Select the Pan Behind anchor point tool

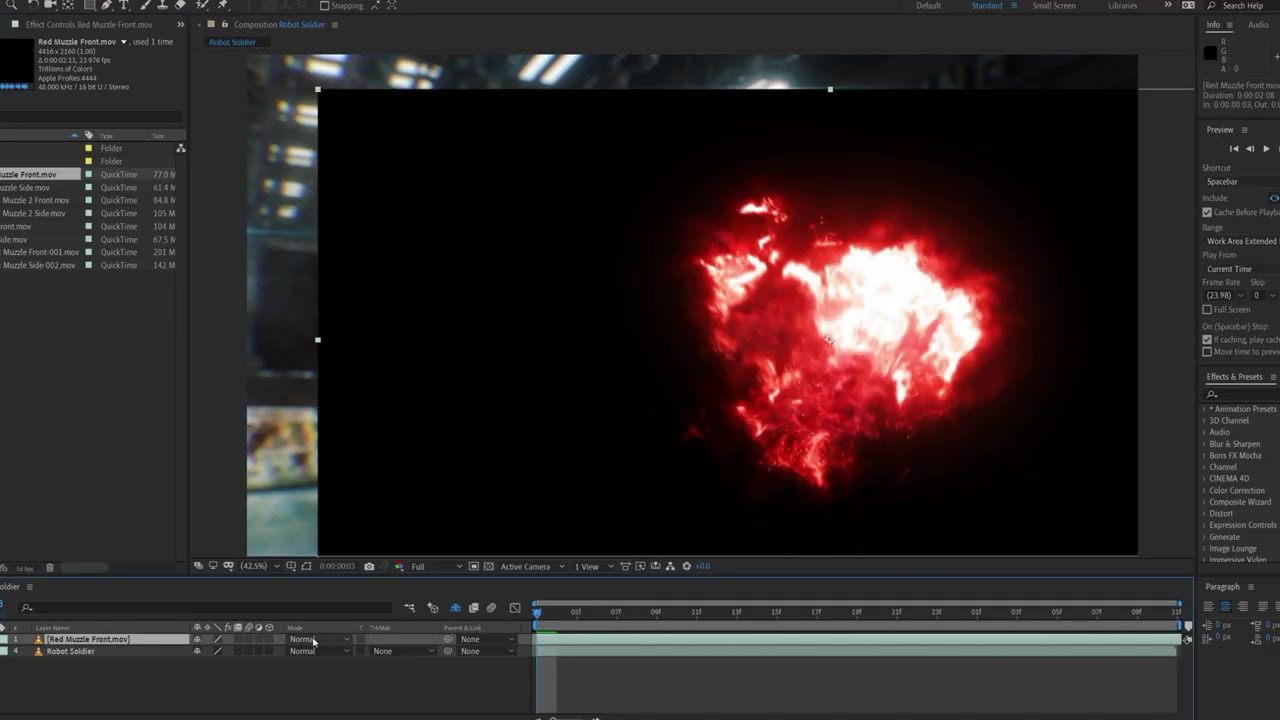point(68,5)
